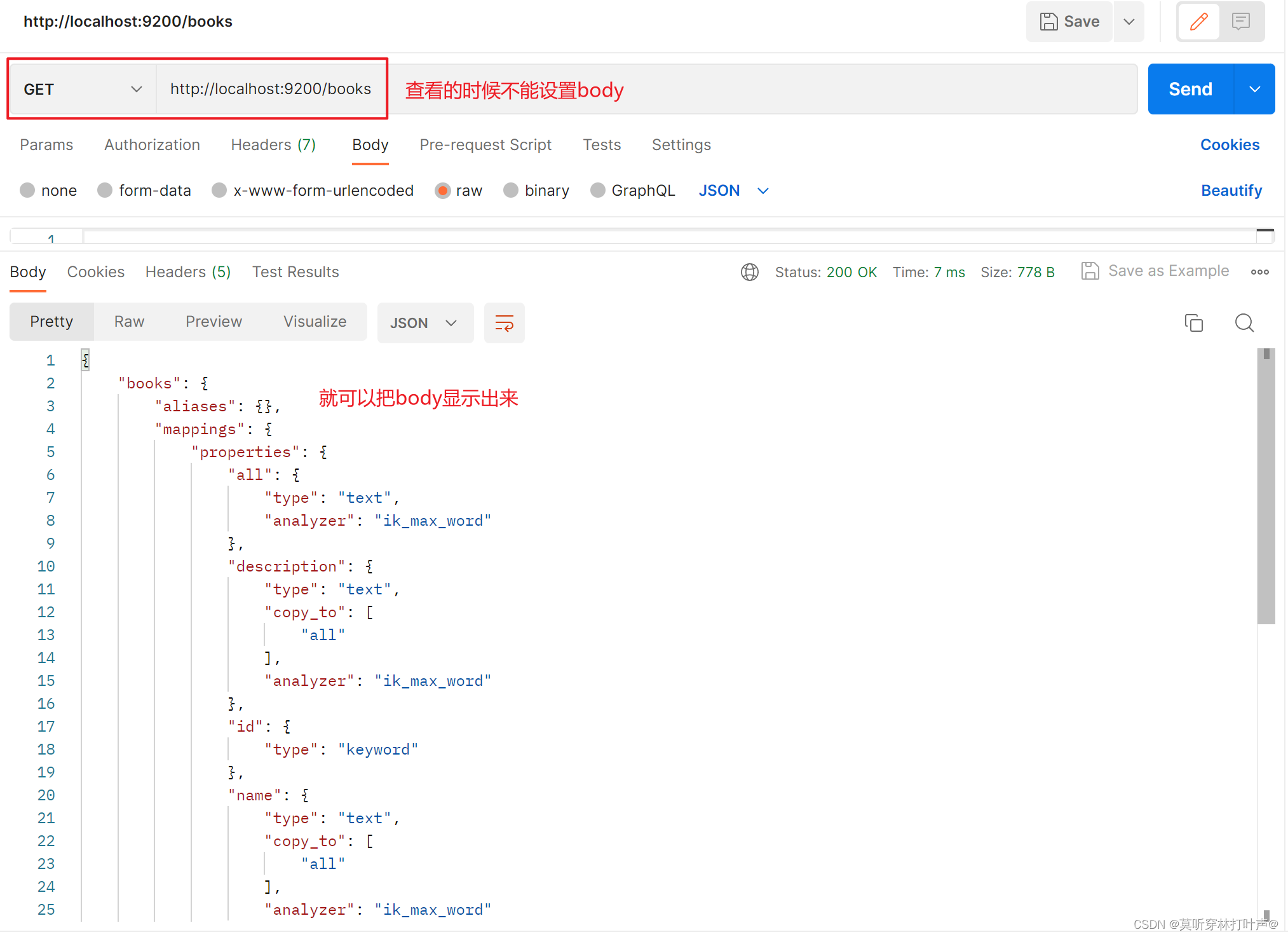Choose the form-data radio button
Viewport: 1288px width, 937px height.
[105, 191]
